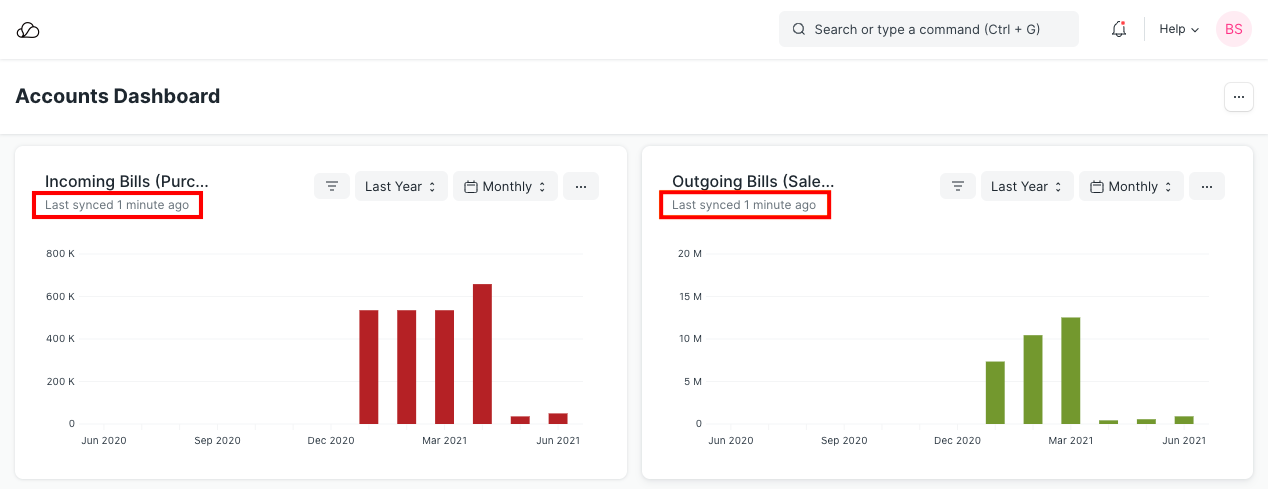Image resolution: width=1268 pixels, height=489 pixels.
Task: Open the BS user avatar menu
Action: click(1233, 29)
